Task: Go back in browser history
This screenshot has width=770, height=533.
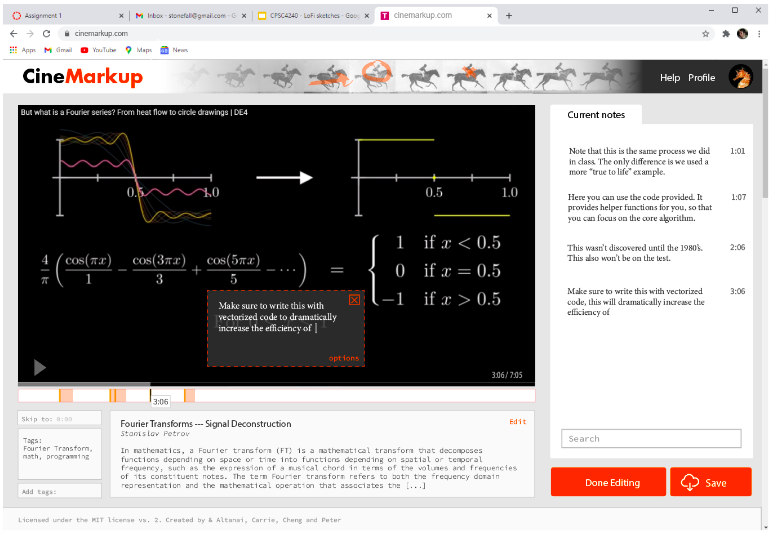Action: pyautogui.click(x=13, y=33)
